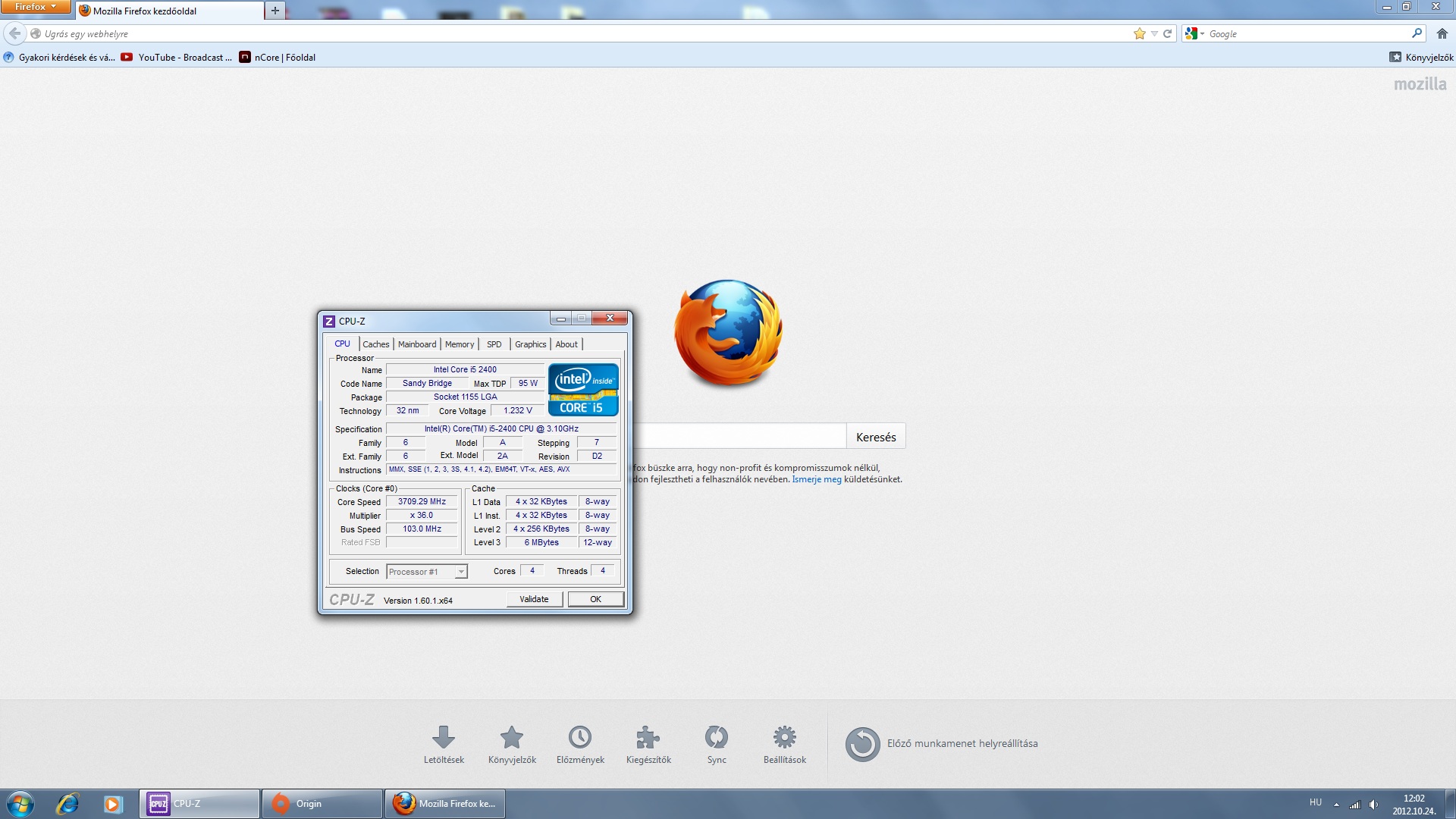The image size is (1456, 819).
Task: Open the Processor #1 selection dropdown
Action: point(427,572)
